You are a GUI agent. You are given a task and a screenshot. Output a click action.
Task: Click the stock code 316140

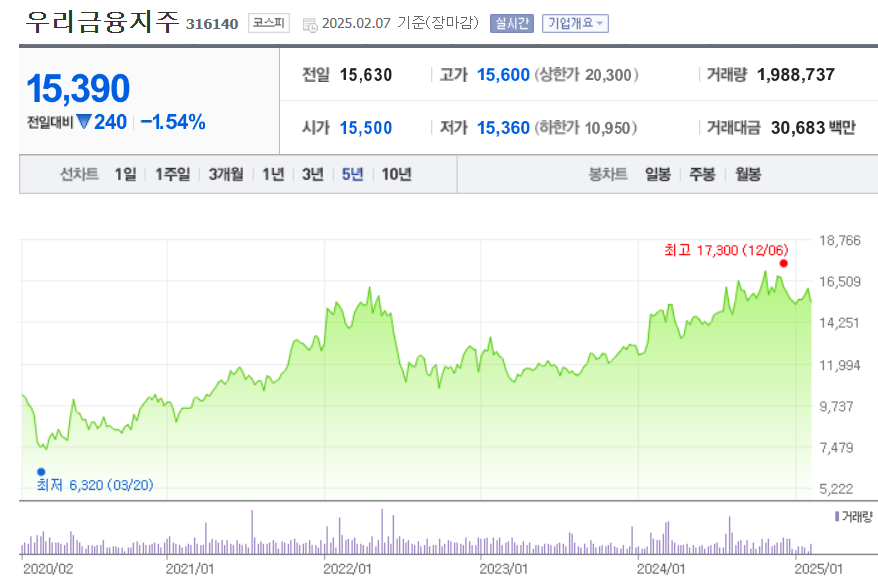(x=212, y=24)
